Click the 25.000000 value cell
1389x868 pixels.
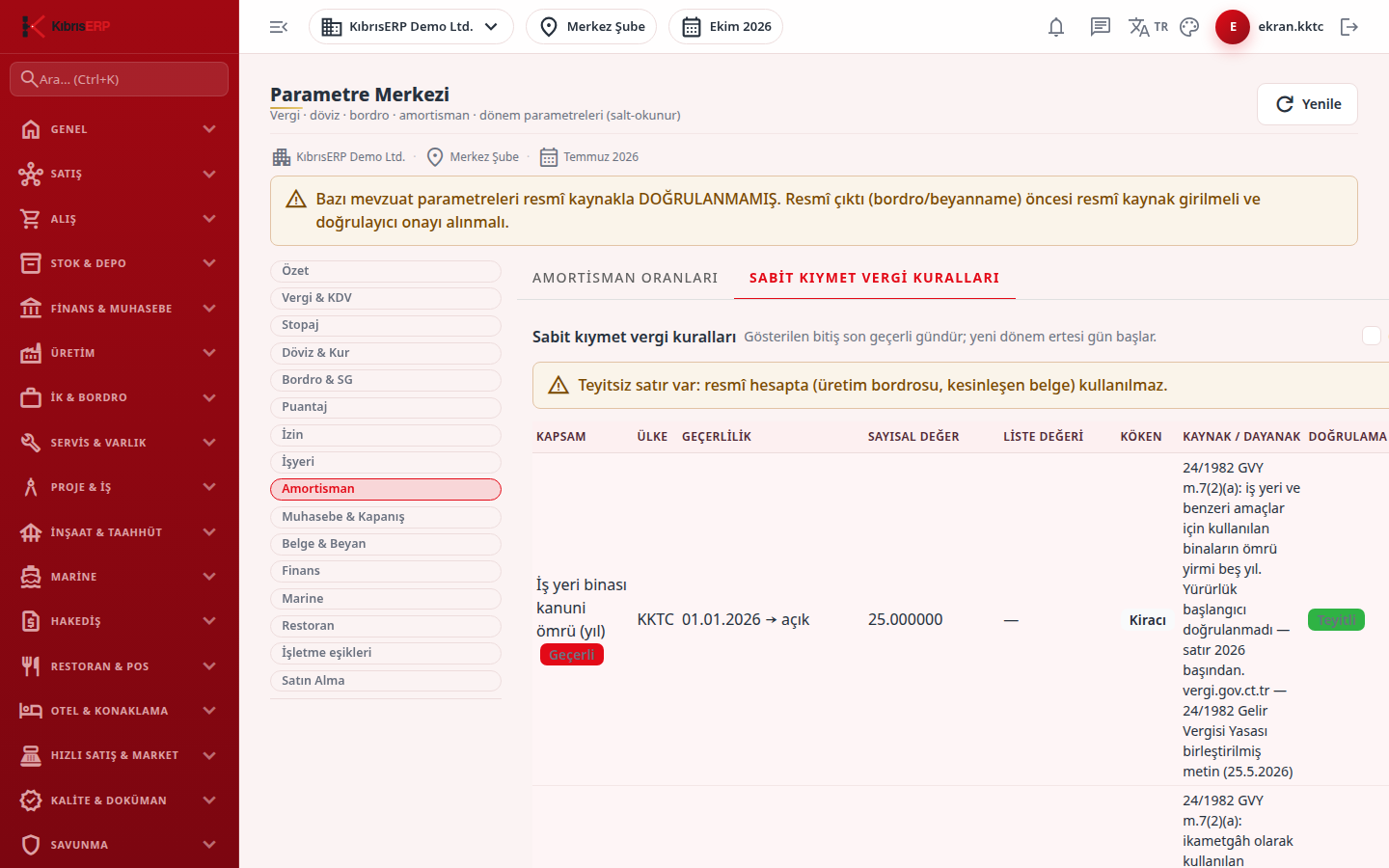(x=905, y=619)
